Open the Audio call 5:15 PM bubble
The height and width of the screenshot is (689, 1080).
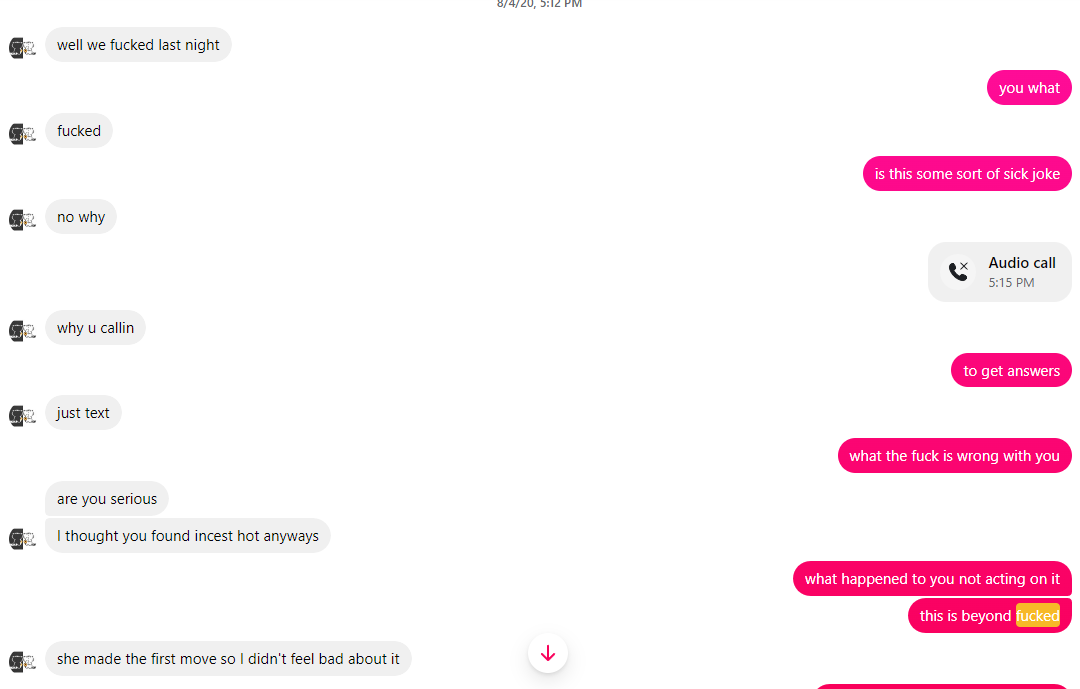tap(999, 271)
